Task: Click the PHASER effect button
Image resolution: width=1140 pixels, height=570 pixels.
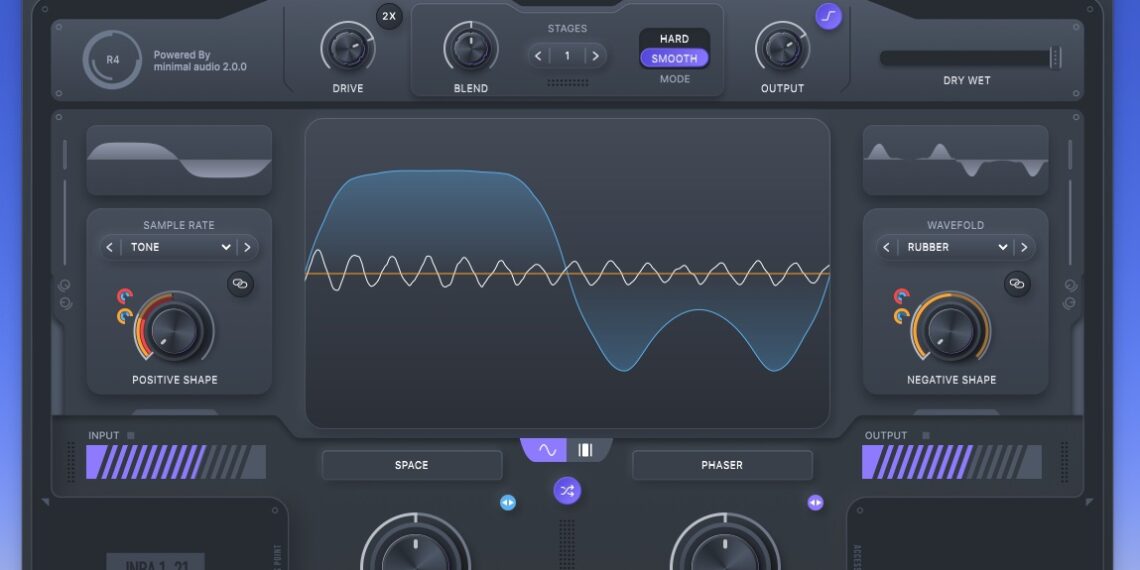Action: coord(722,465)
